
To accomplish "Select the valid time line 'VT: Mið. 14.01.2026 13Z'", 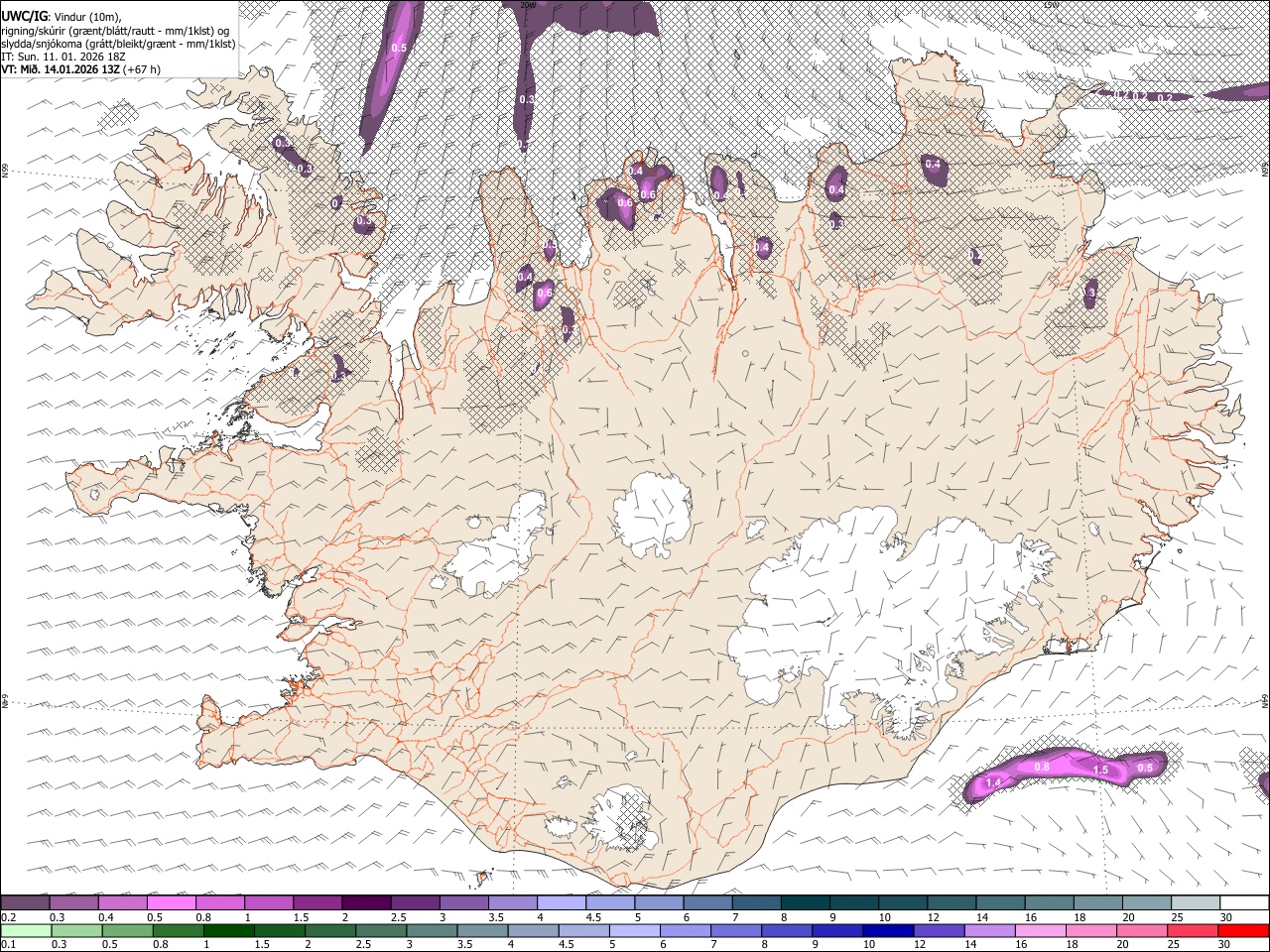I will [x=80, y=69].
